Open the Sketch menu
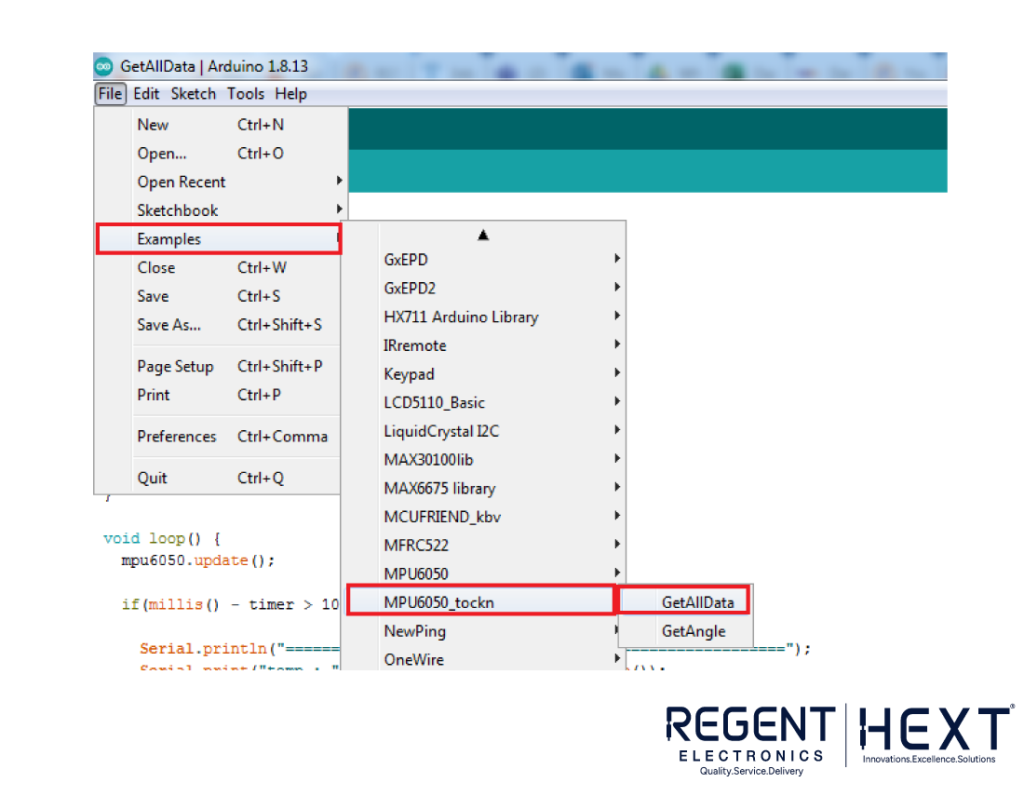Screen dimensions: 1024x796 click(x=193, y=94)
